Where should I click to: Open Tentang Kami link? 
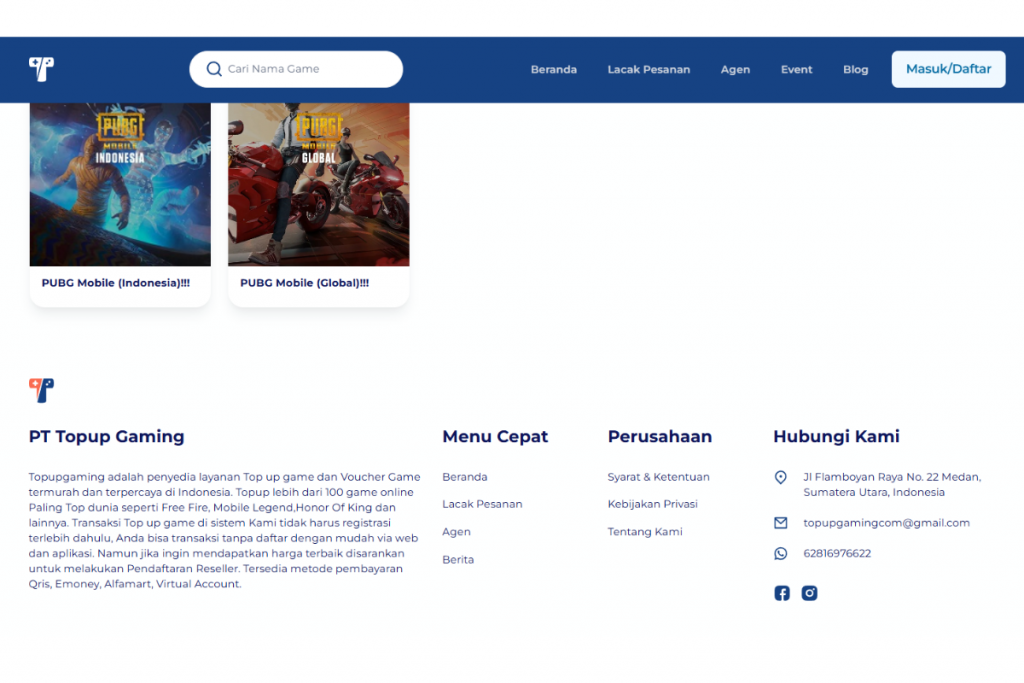pyautogui.click(x=645, y=532)
